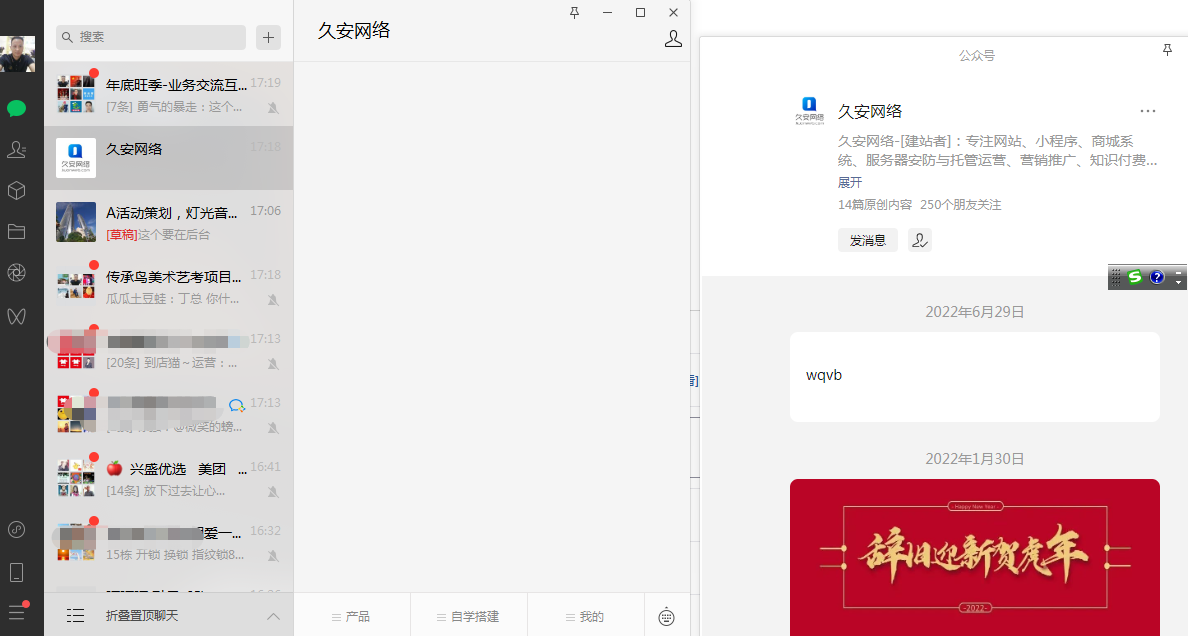Focus the 搜索 search field
The height and width of the screenshot is (636, 1188).
point(151,37)
